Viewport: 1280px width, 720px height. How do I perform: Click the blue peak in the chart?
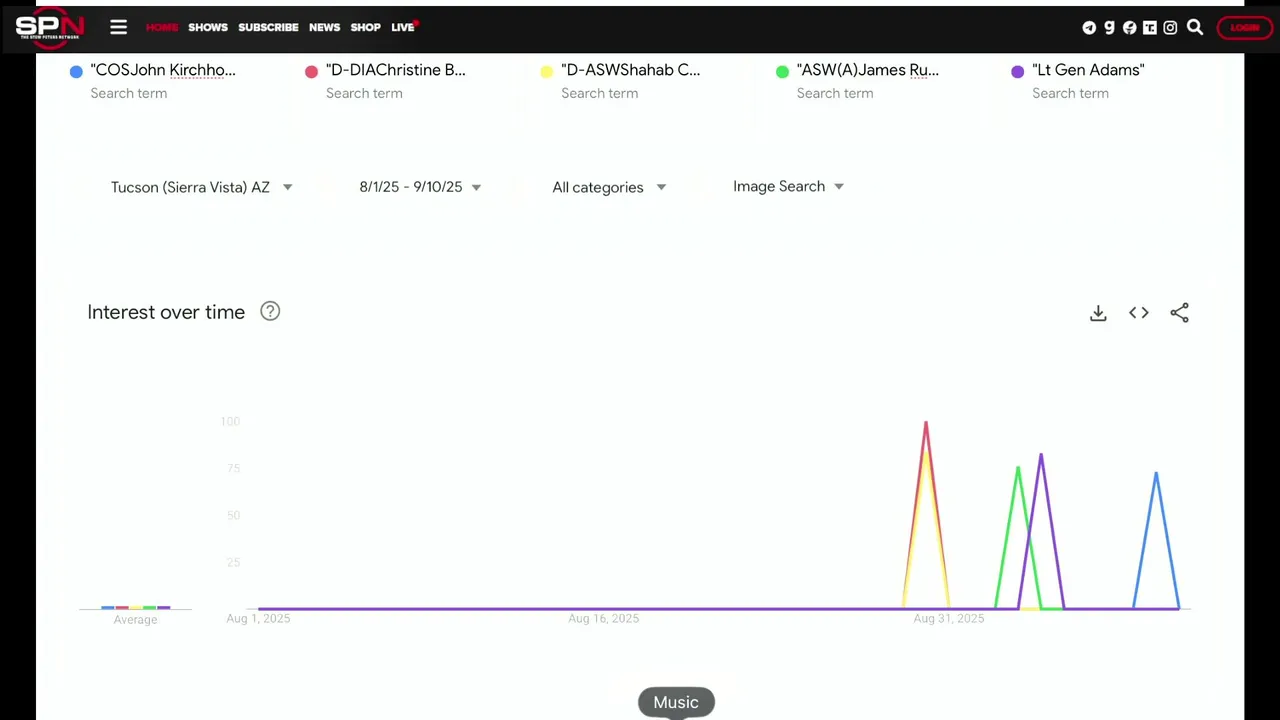1156,475
